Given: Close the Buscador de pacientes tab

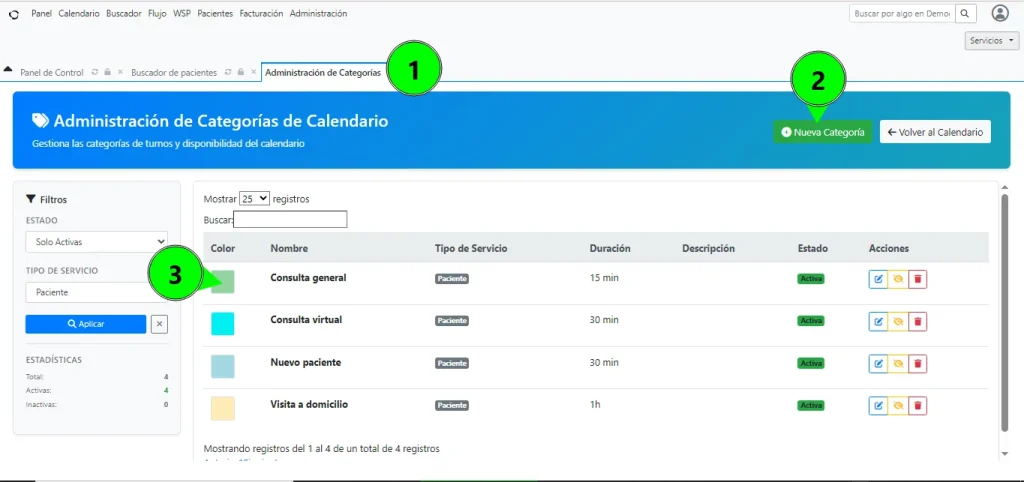Looking at the screenshot, I should click(253, 72).
